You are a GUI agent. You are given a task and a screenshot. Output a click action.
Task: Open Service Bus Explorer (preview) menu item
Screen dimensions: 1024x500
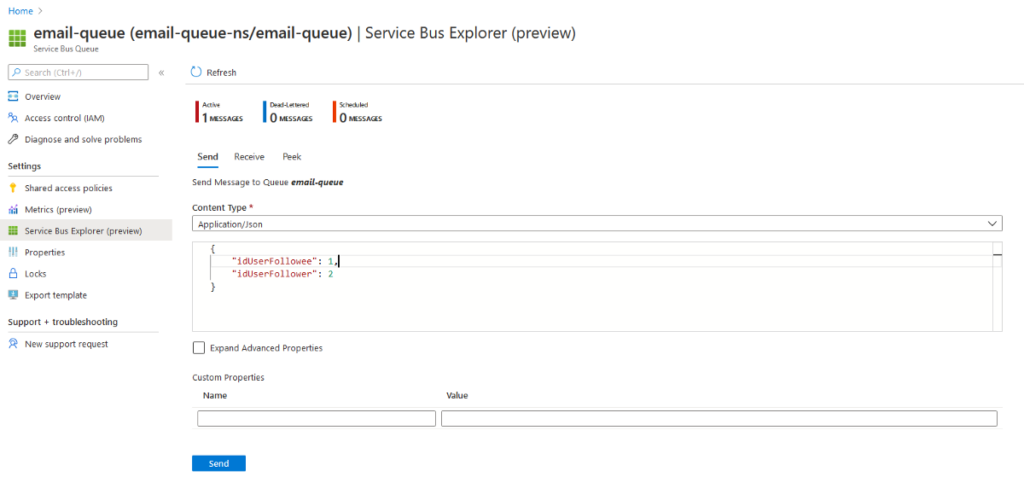coord(86,230)
